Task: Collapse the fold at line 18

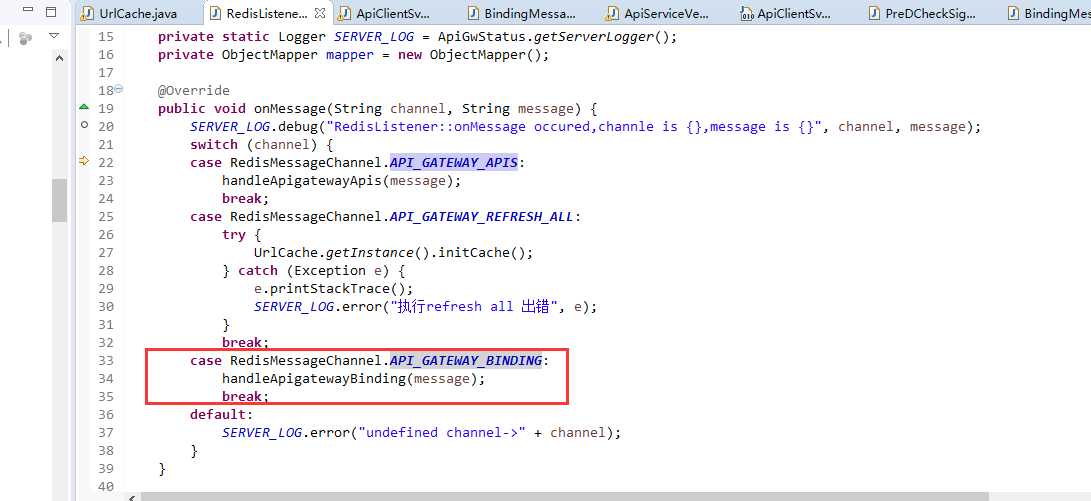Action: coord(118,89)
